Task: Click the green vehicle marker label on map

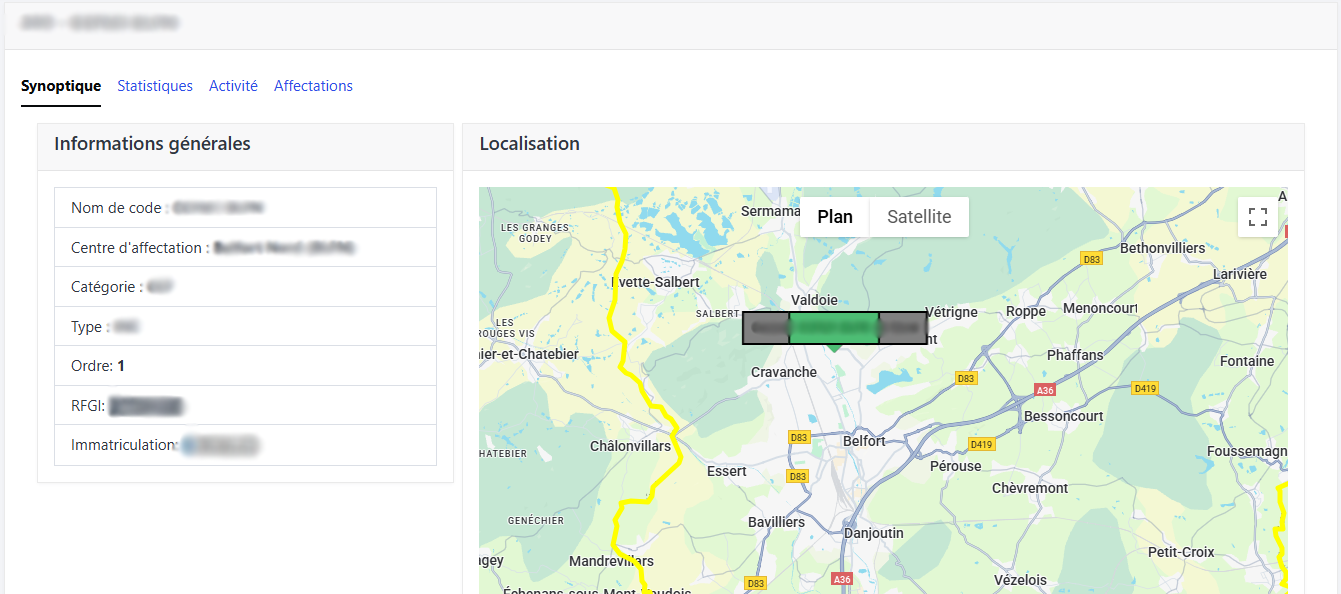Action: (x=834, y=328)
